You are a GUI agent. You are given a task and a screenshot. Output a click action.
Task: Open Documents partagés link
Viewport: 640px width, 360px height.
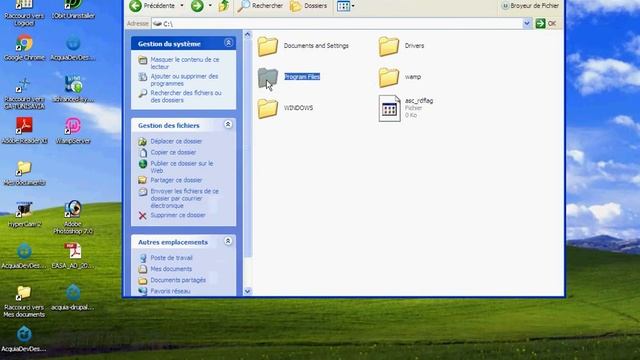pyautogui.click(x=178, y=280)
